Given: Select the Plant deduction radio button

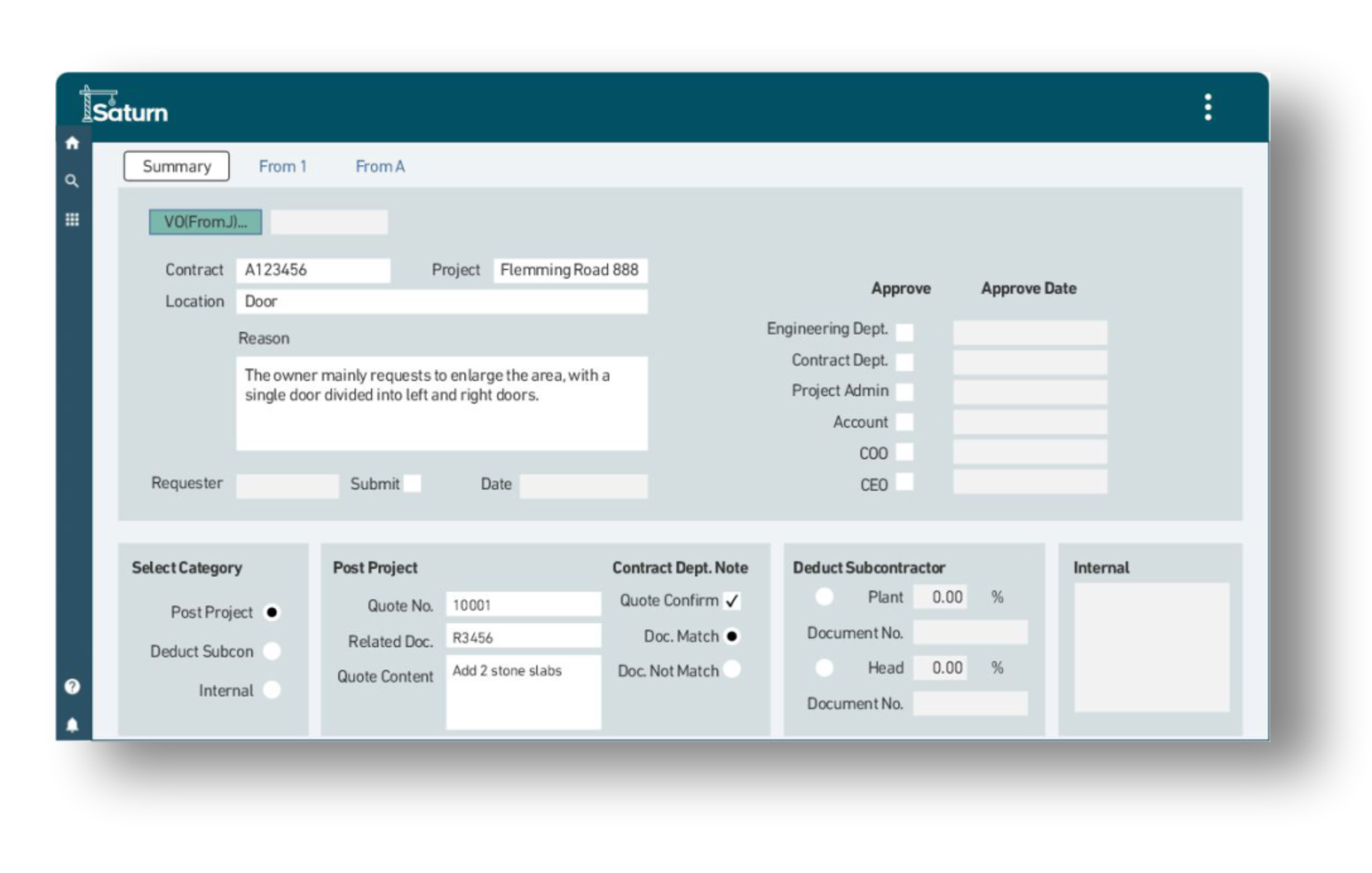Looking at the screenshot, I should pyautogui.click(x=824, y=597).
